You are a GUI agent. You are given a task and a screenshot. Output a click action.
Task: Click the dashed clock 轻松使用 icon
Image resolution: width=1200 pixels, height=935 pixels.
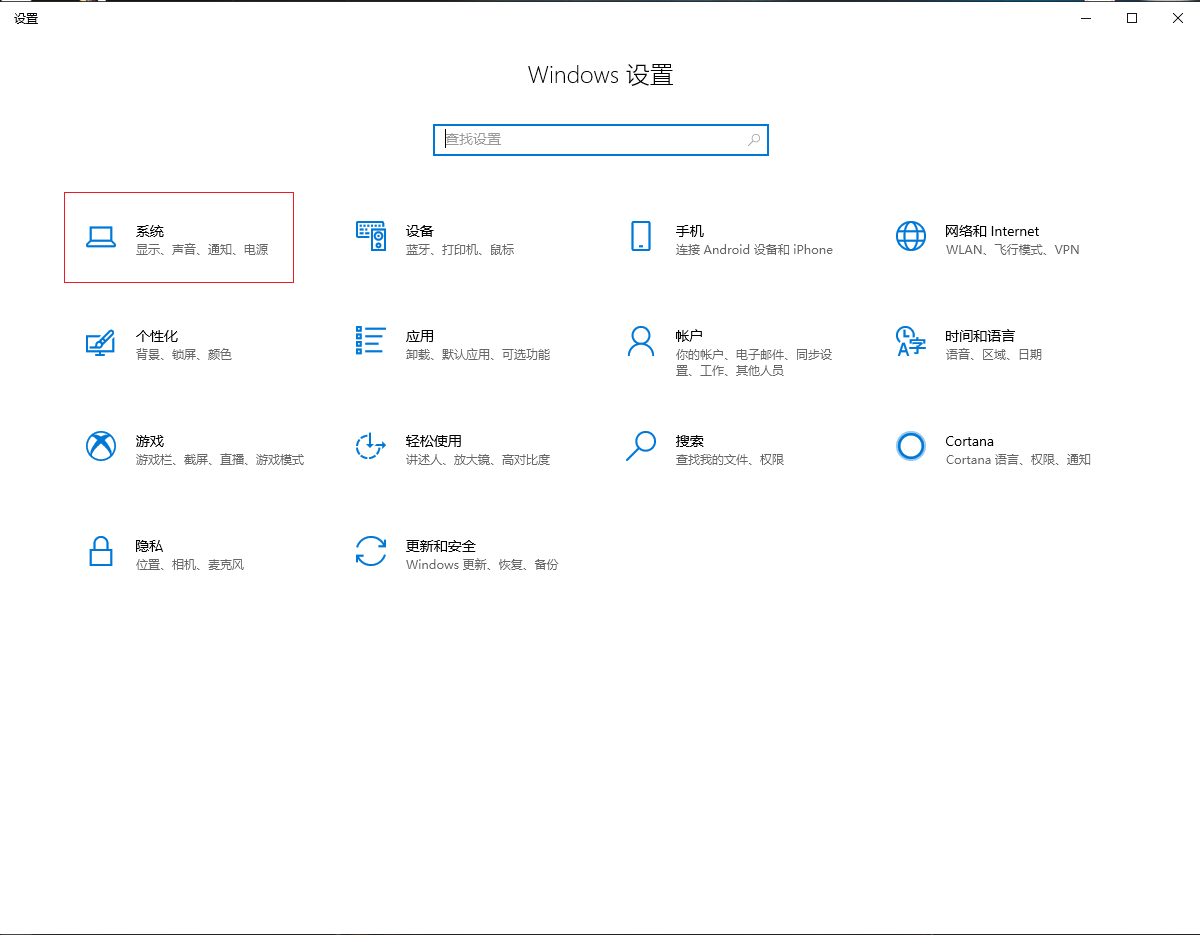tap(371, 446)
